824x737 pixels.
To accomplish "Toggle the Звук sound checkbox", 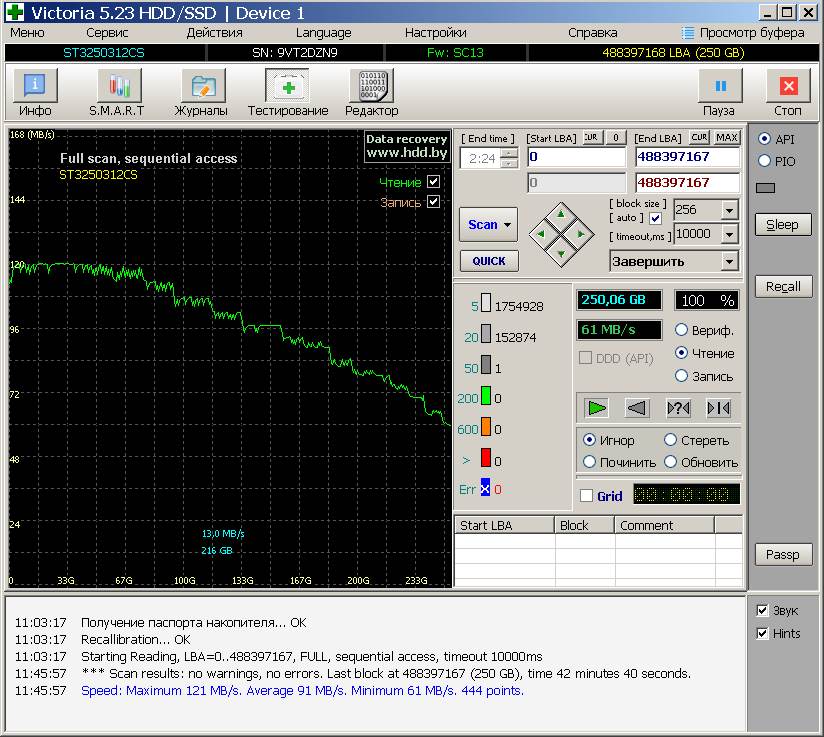I will coord(763,610).
